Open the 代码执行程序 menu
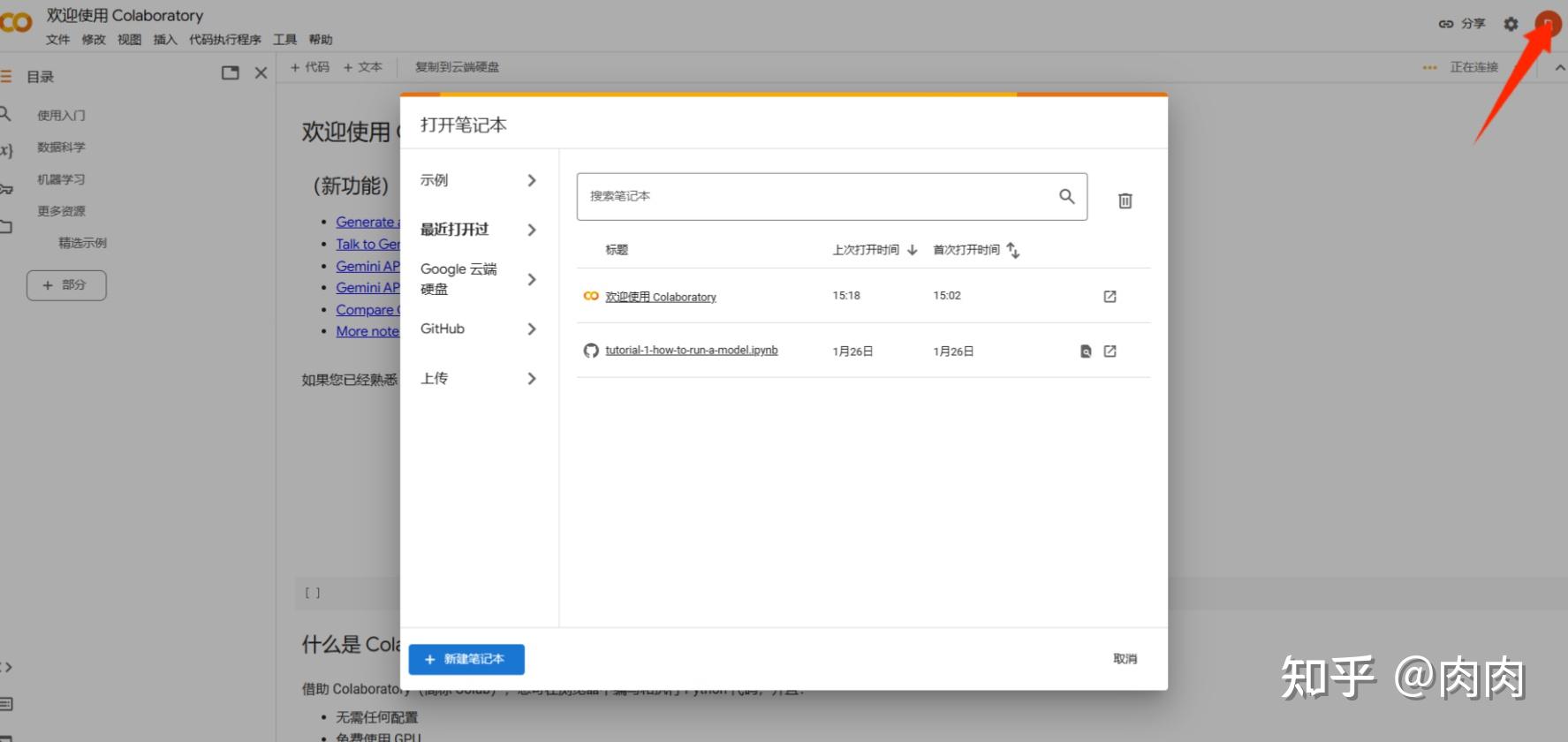The height and width of the screenshot is (742, 1568). tap(224, 40)
